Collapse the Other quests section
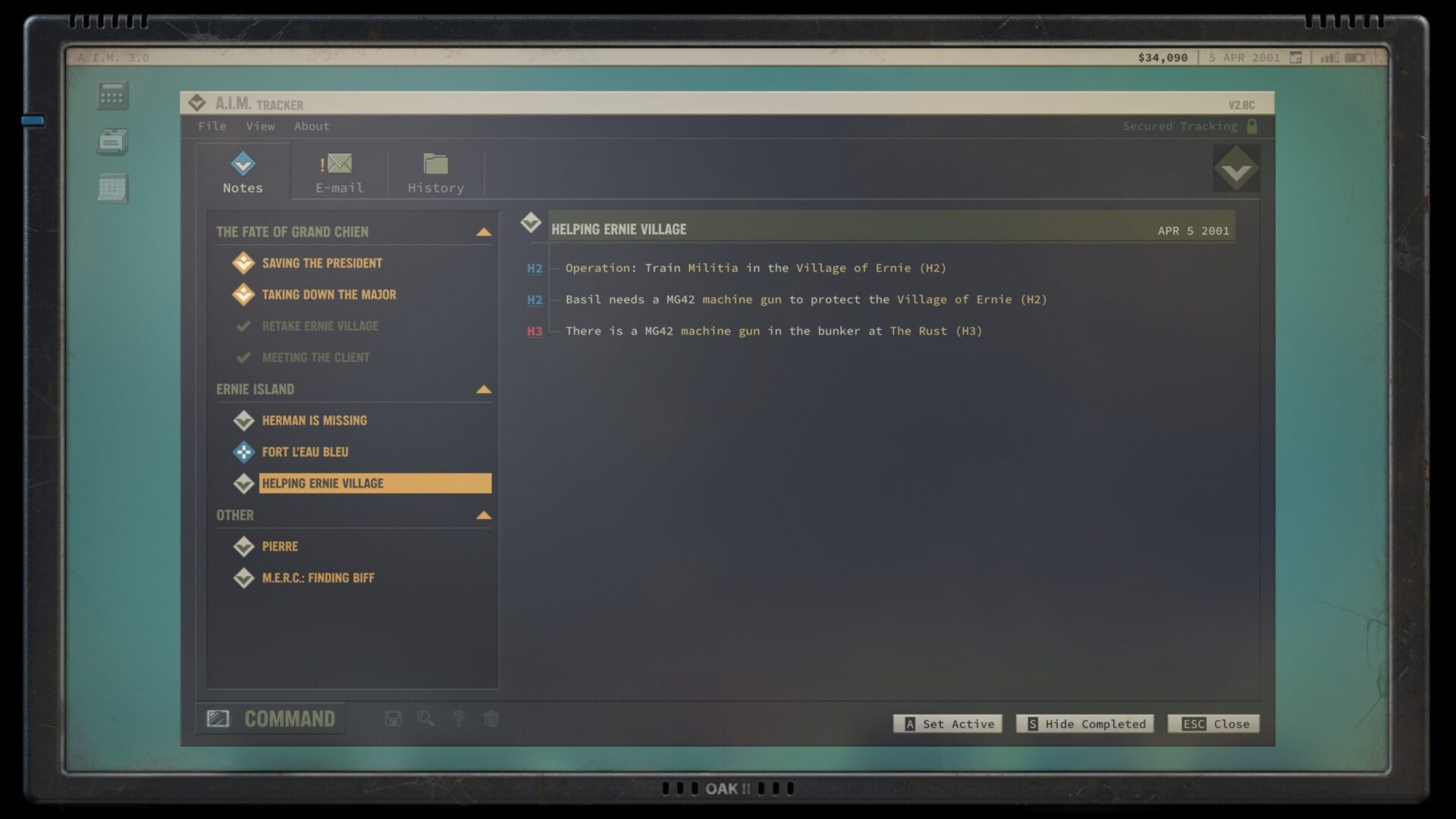Image resolution: width=1456 pixels, height=819 pixels. coord(483,516)
